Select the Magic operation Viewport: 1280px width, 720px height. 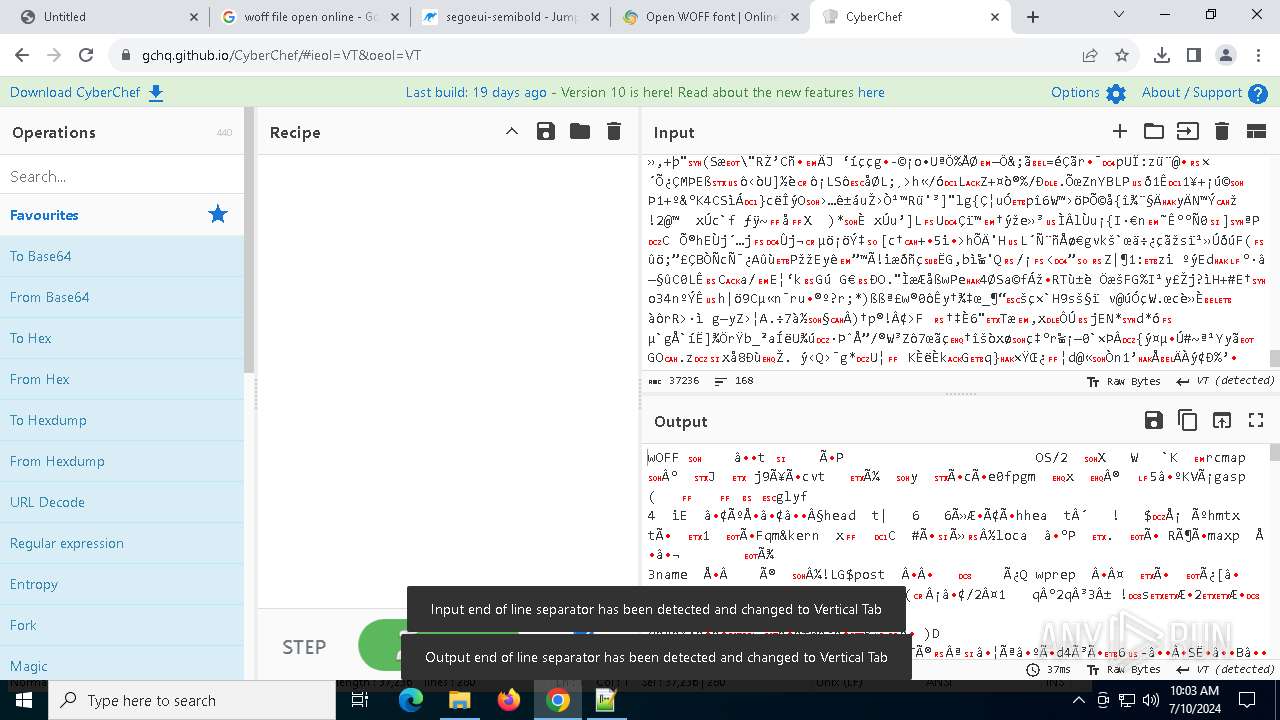[x=121, y=666]
